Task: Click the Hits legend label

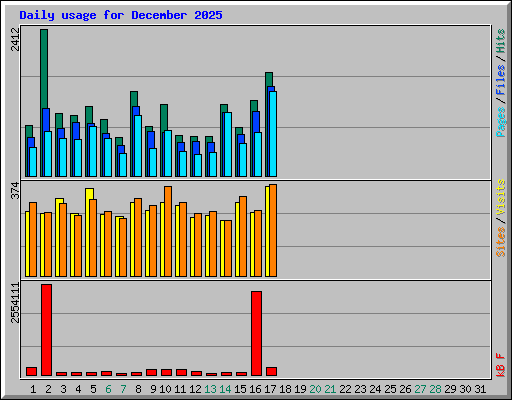Action: tap(501, 41)
